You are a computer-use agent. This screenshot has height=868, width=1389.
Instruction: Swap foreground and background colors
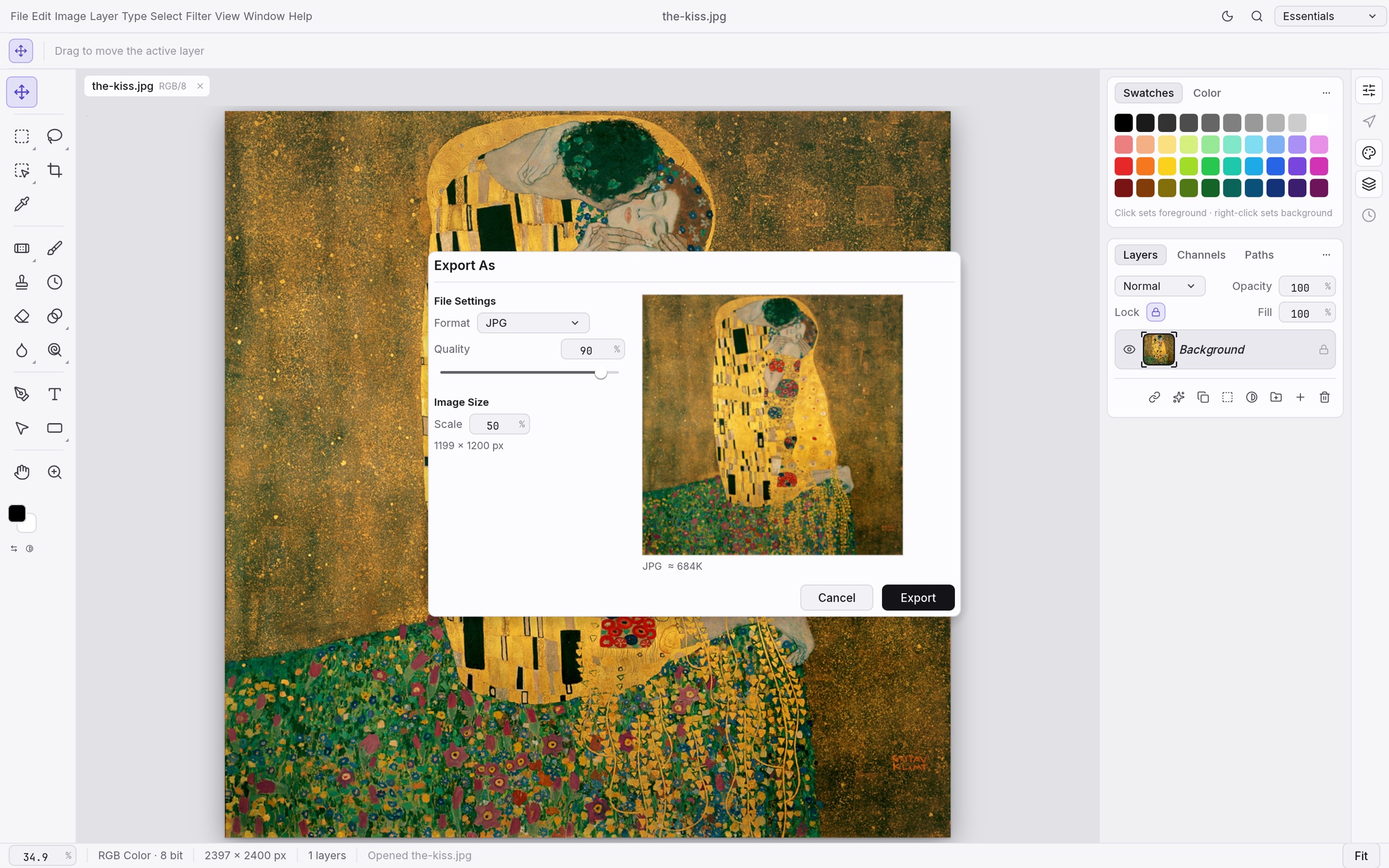click(x=14, y=549)
